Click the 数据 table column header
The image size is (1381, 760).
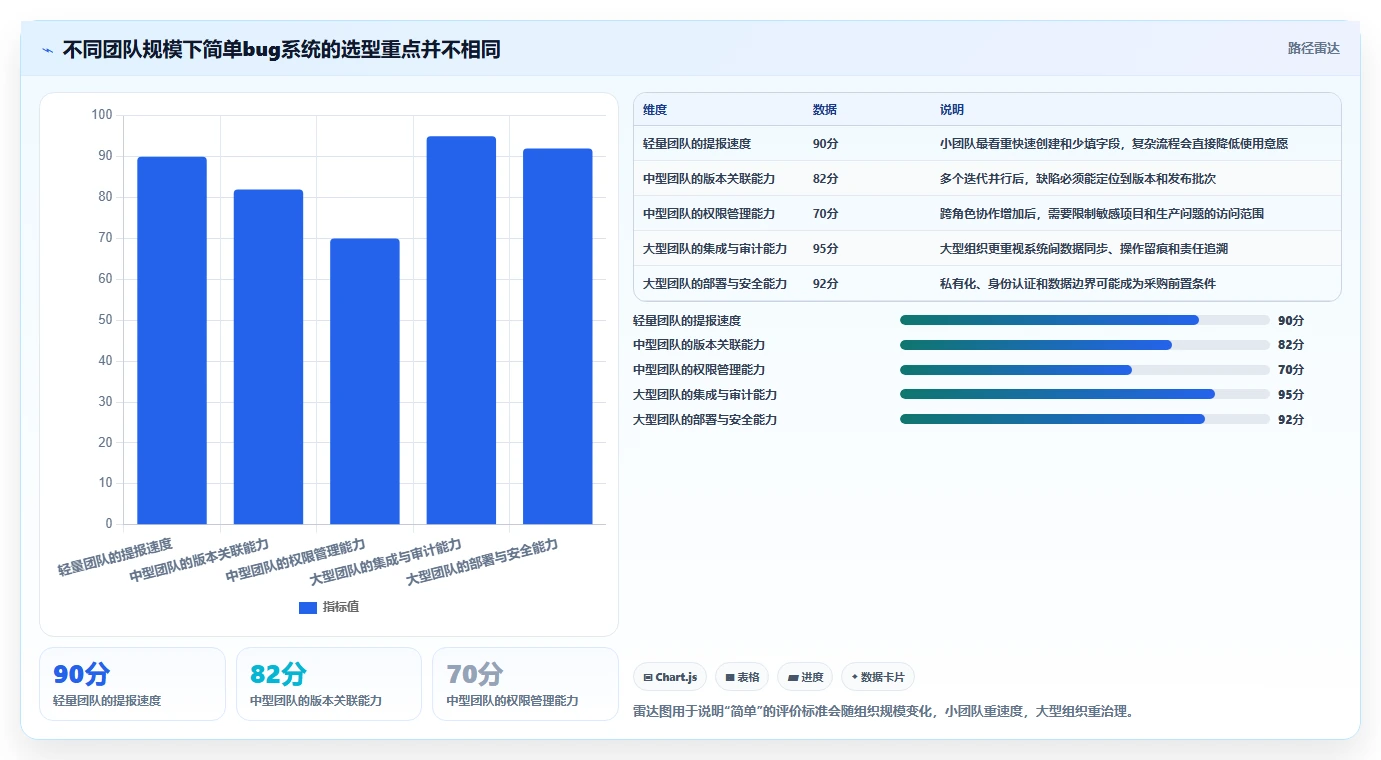click(825, 110)
